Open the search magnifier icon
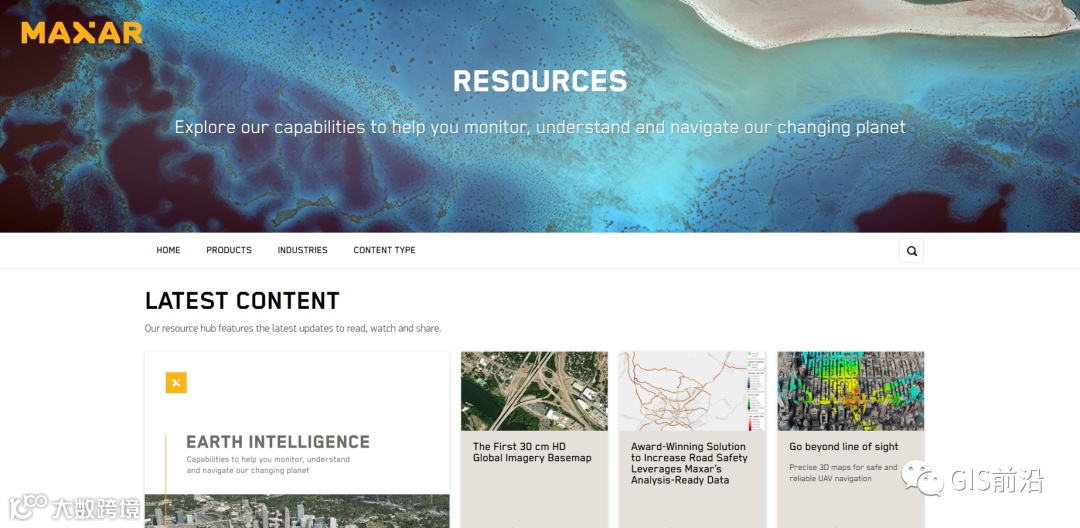The width and height of the screenshot is (1080, 528). [x=911, y=251]
